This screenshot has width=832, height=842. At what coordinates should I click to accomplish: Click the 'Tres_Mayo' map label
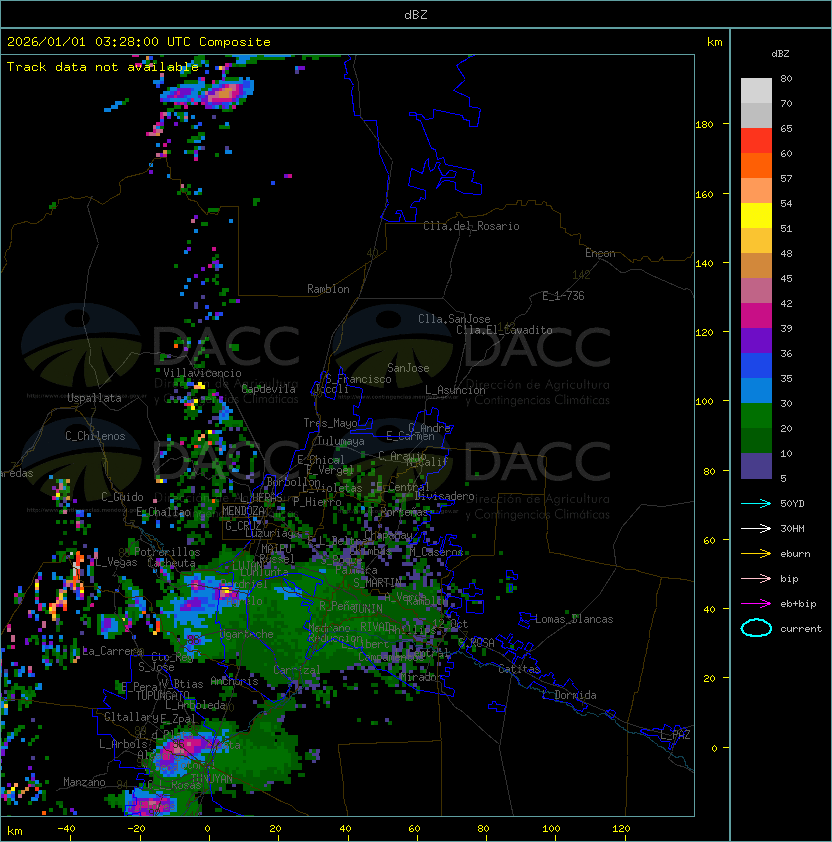pyautogui.click(x=330, y=423)
